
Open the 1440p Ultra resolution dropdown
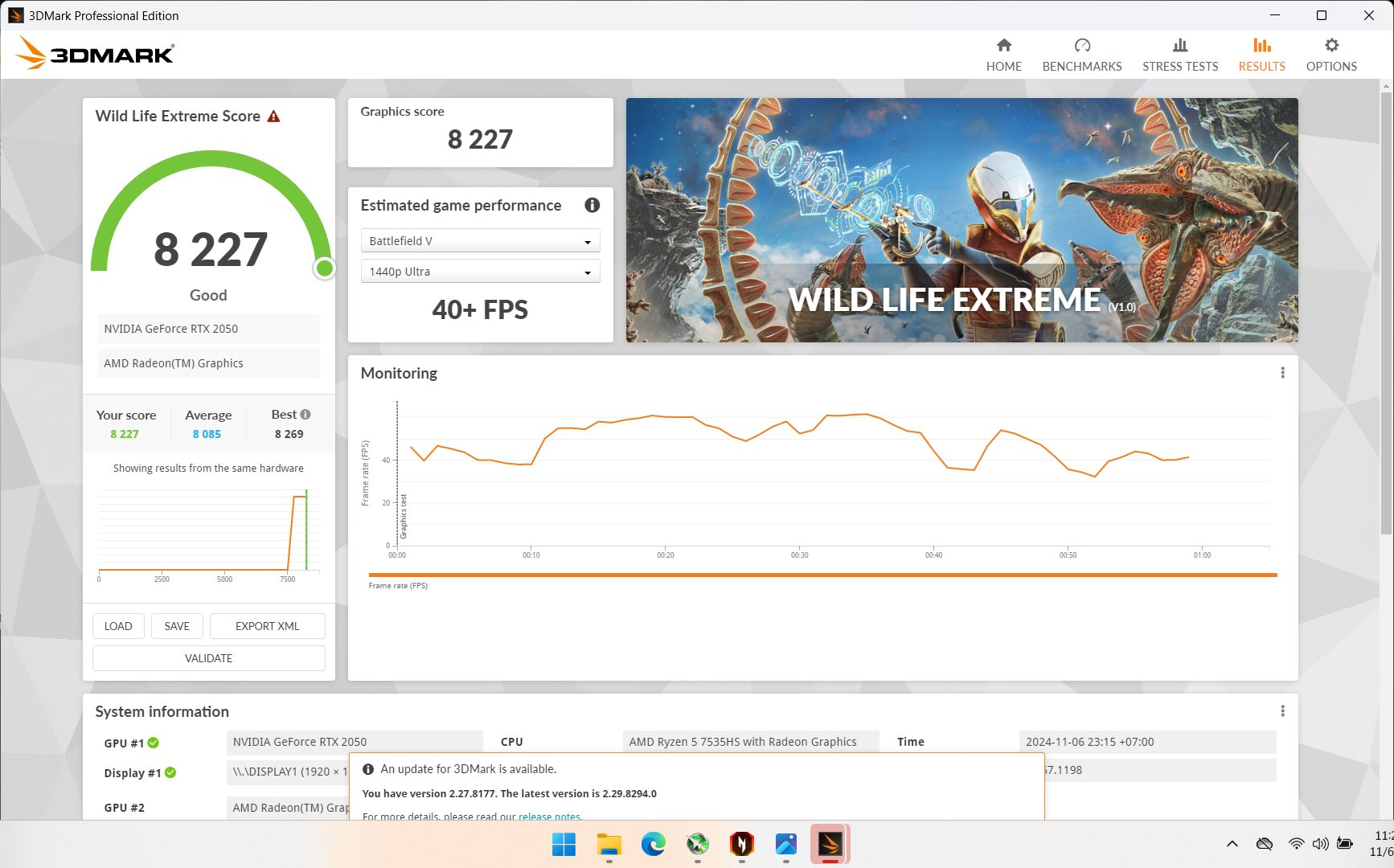click(x=480, y=272)
